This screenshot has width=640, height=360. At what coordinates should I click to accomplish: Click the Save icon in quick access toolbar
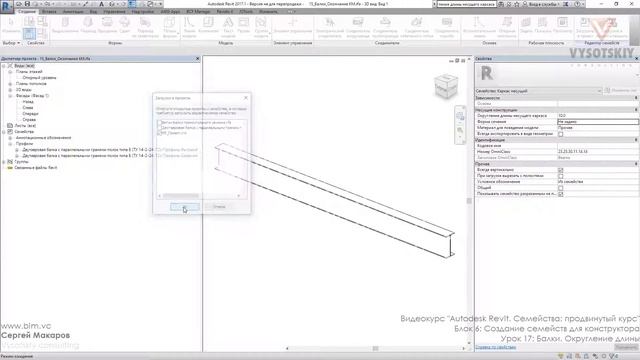coord(27,4)
